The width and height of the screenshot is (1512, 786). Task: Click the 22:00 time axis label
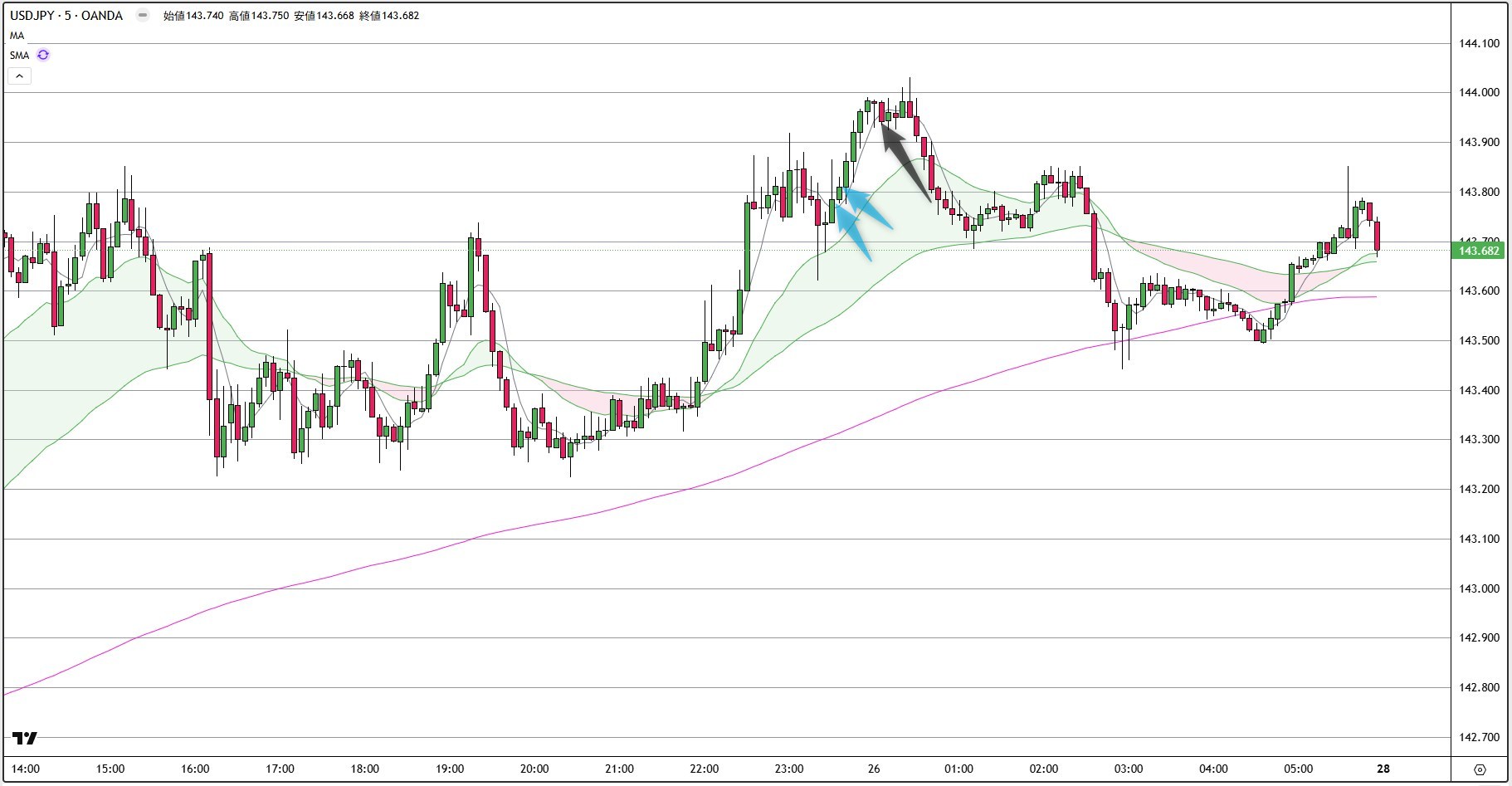tap(704, 769)
